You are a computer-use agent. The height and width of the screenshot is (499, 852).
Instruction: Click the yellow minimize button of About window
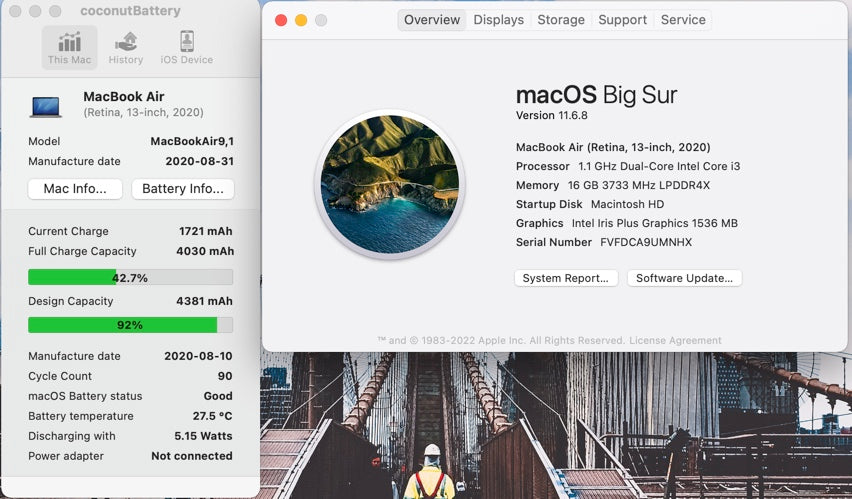tap(301, 20)
